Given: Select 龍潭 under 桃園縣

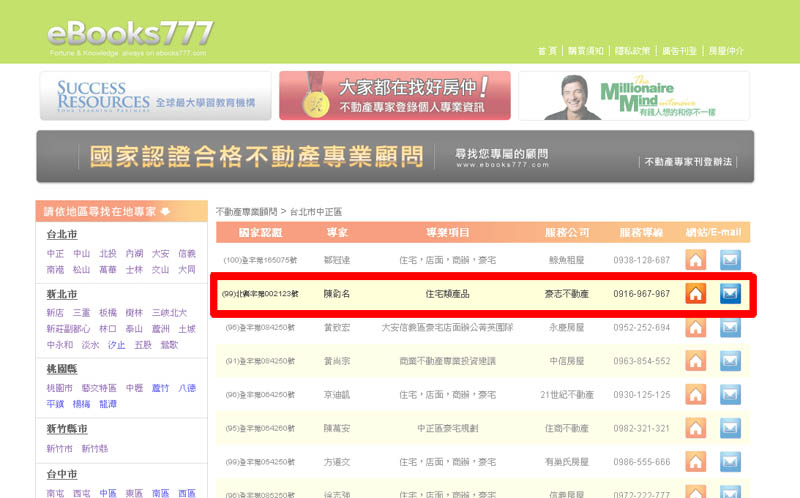Looking at the screenshot, I should tap(108, 404).
